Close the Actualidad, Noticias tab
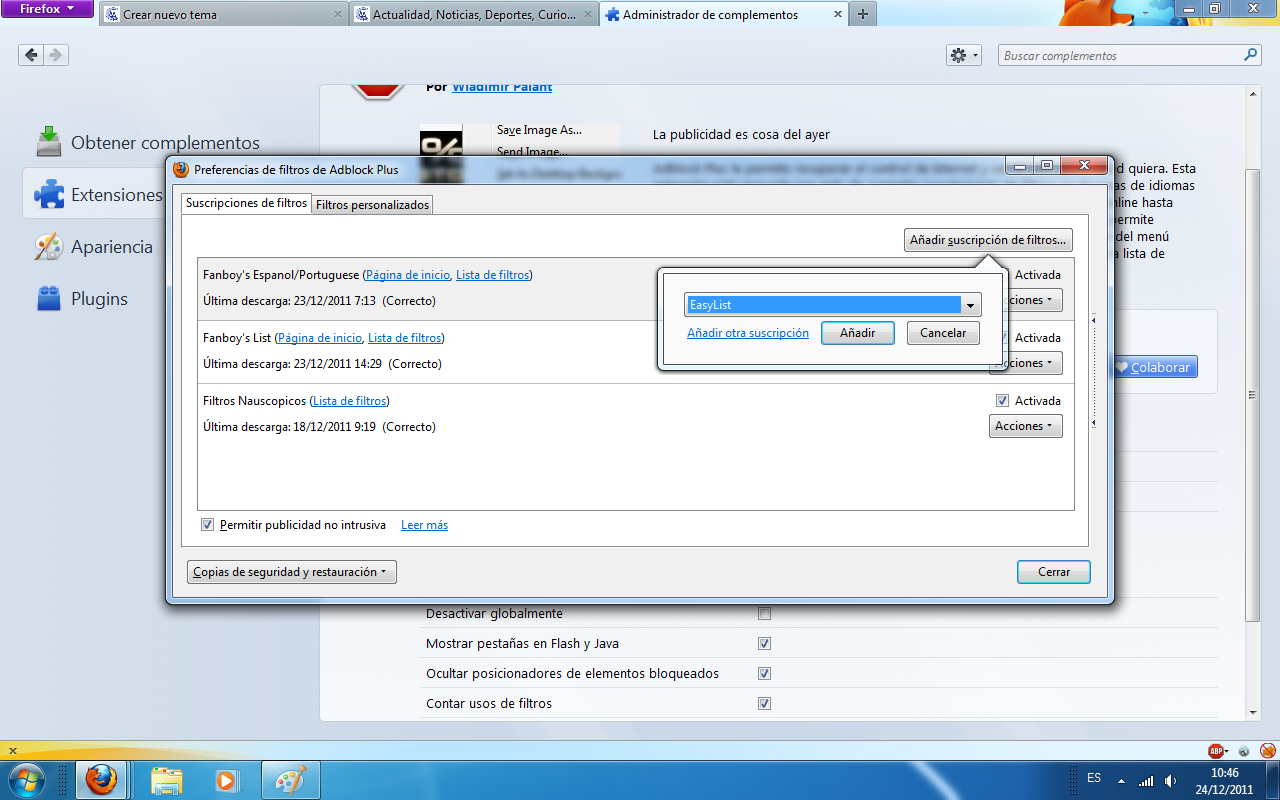 (x=587, y=15)
